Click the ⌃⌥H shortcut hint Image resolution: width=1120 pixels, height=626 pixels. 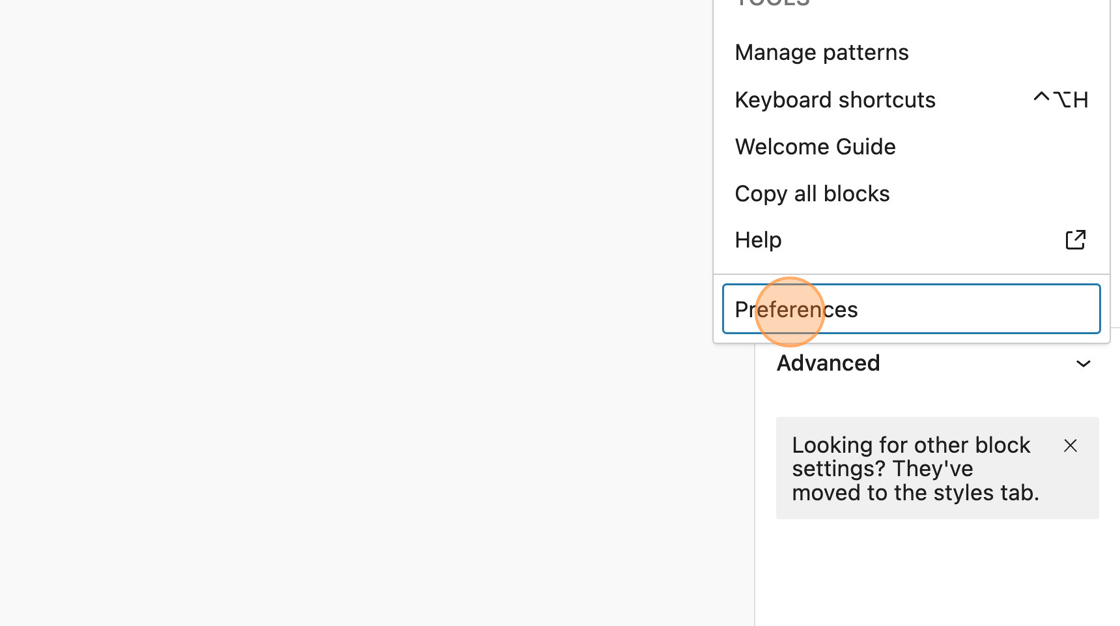1060,100
